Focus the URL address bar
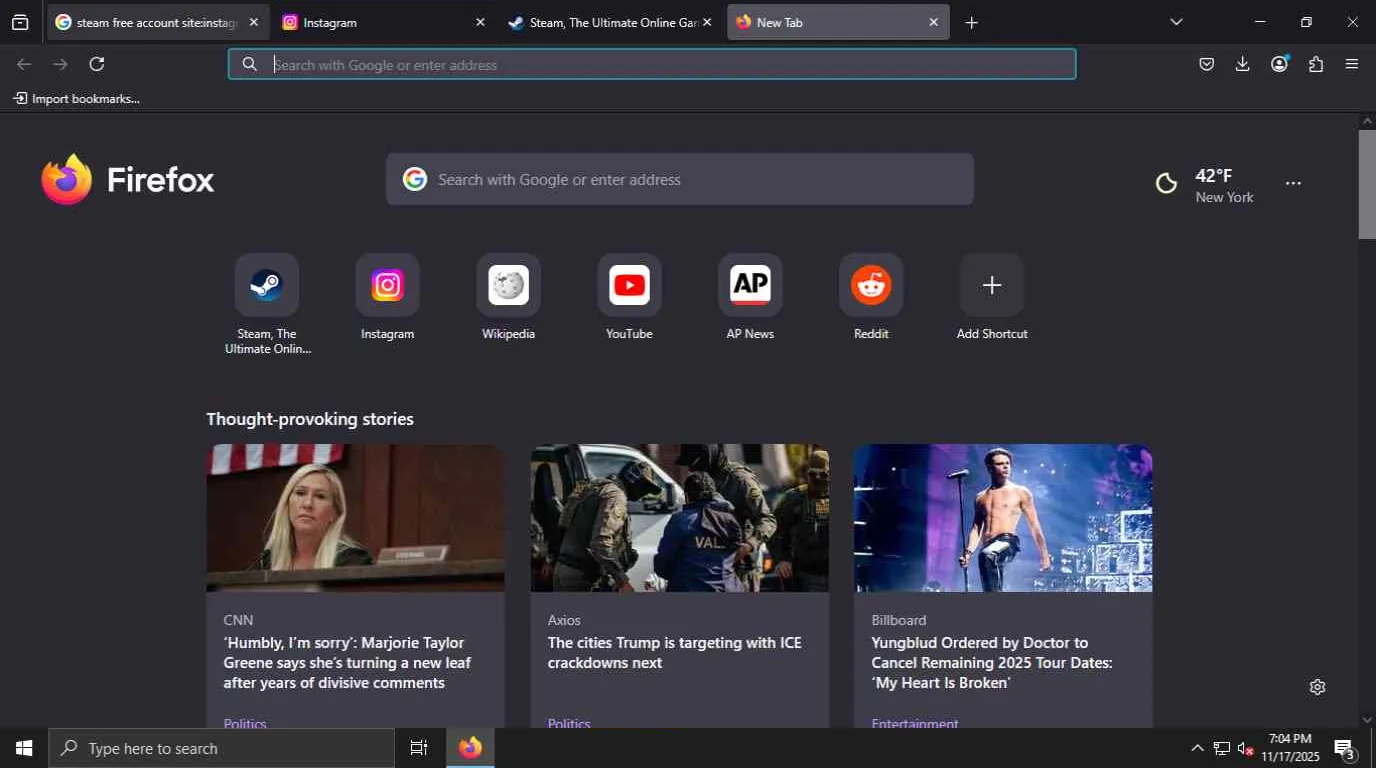This screenshot has height=768, width=1376. tap(652, 64)
